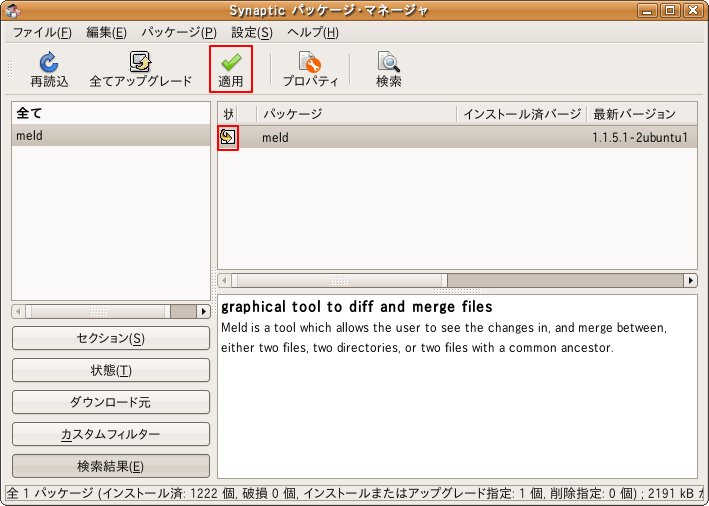Sort by the 最新バージョン column header
709x506 pixels.
[640, 114]
